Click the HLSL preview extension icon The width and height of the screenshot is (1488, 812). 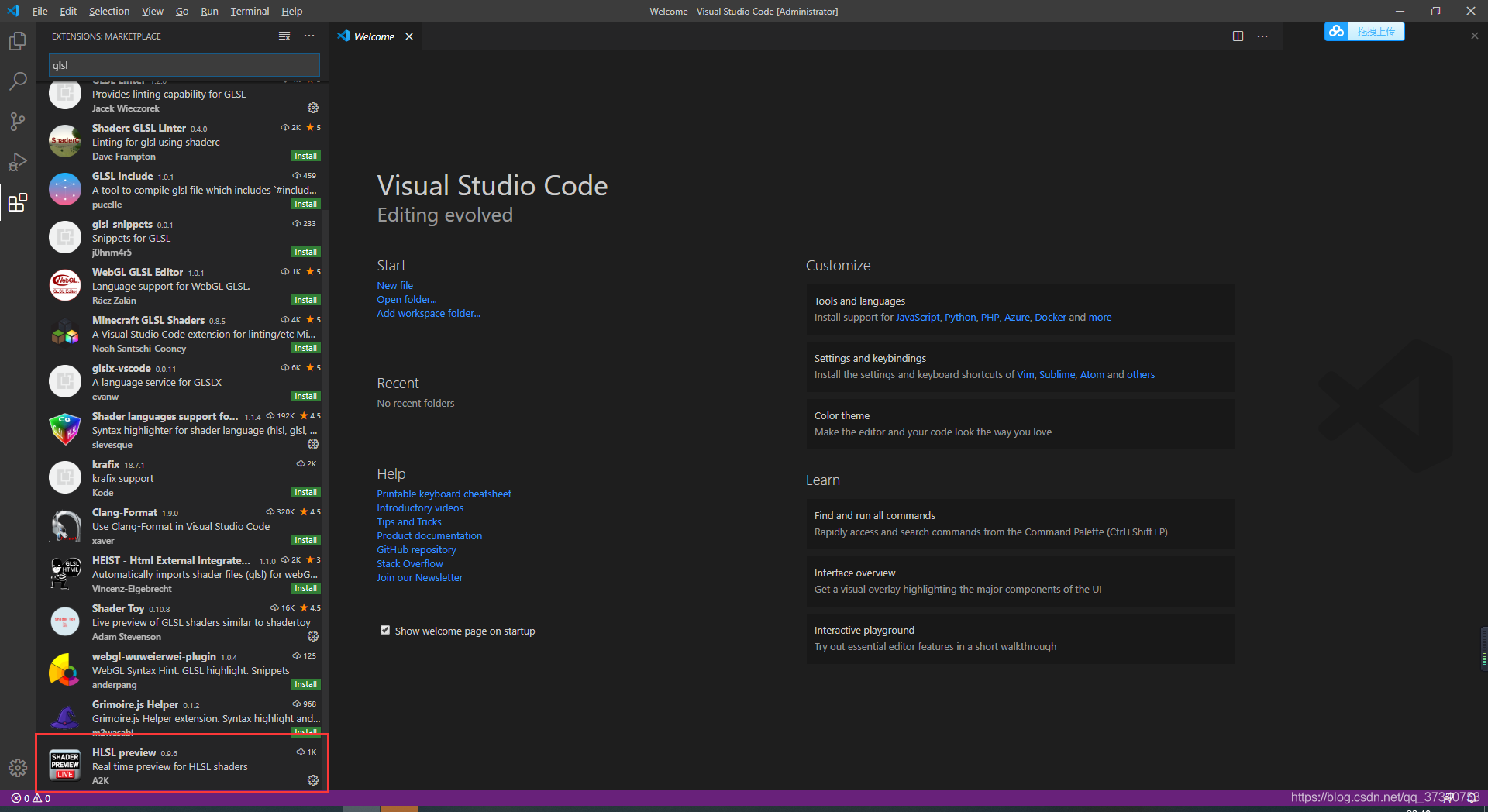coord(65,766)
